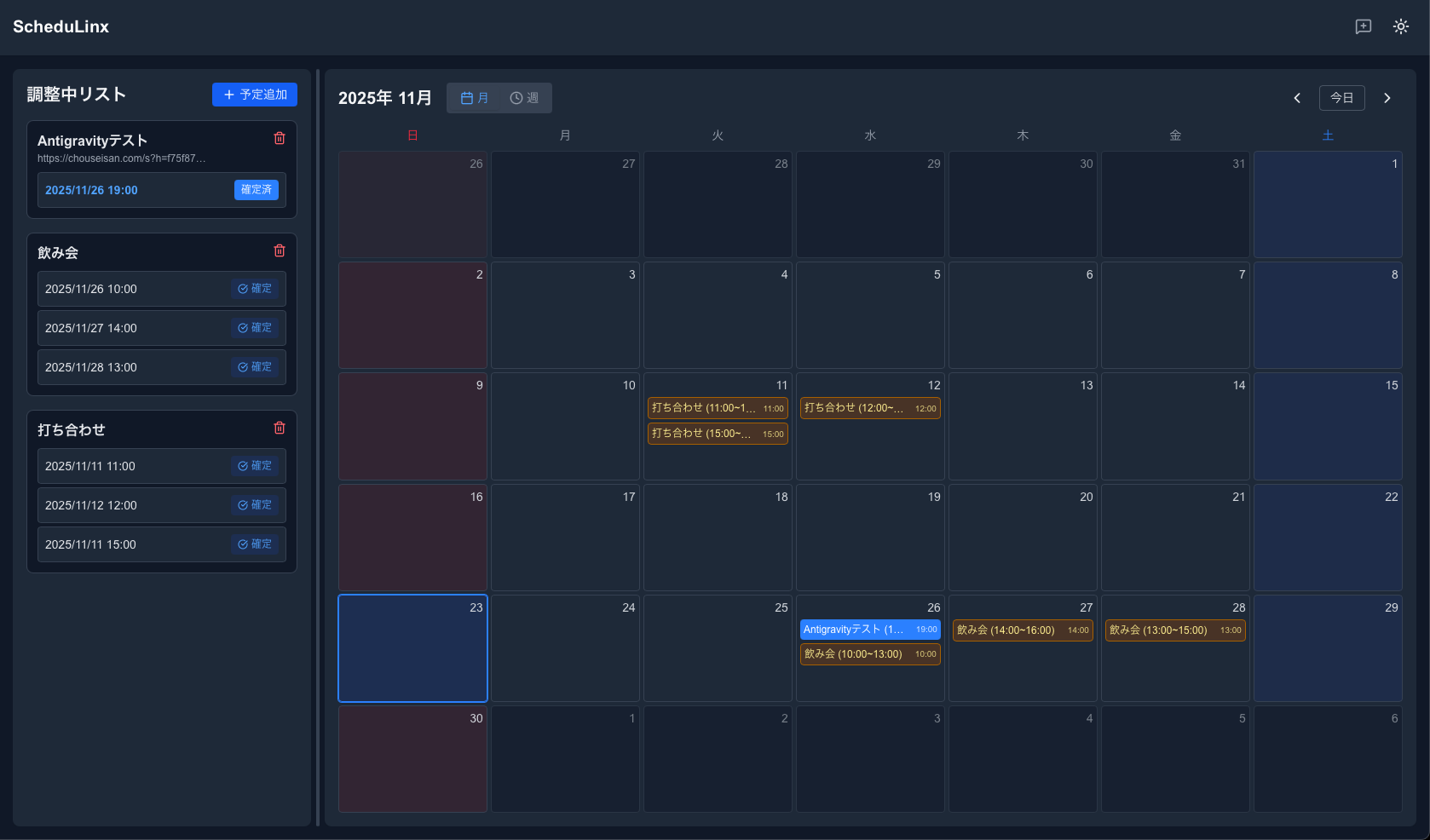Select November 5 day cell
Image resolution: width=1430 pixels, height=840 pixels.
pos(870,315)
